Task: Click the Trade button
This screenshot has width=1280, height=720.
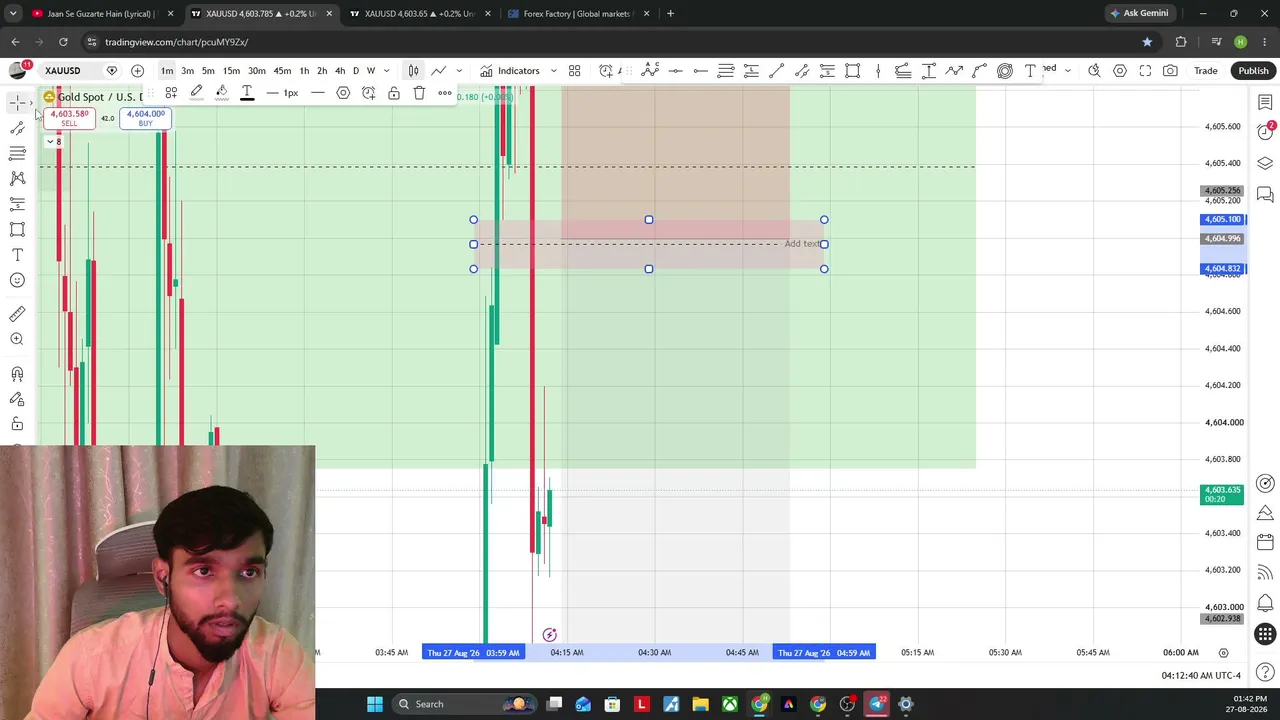Action: click(x=1206, y=71)
